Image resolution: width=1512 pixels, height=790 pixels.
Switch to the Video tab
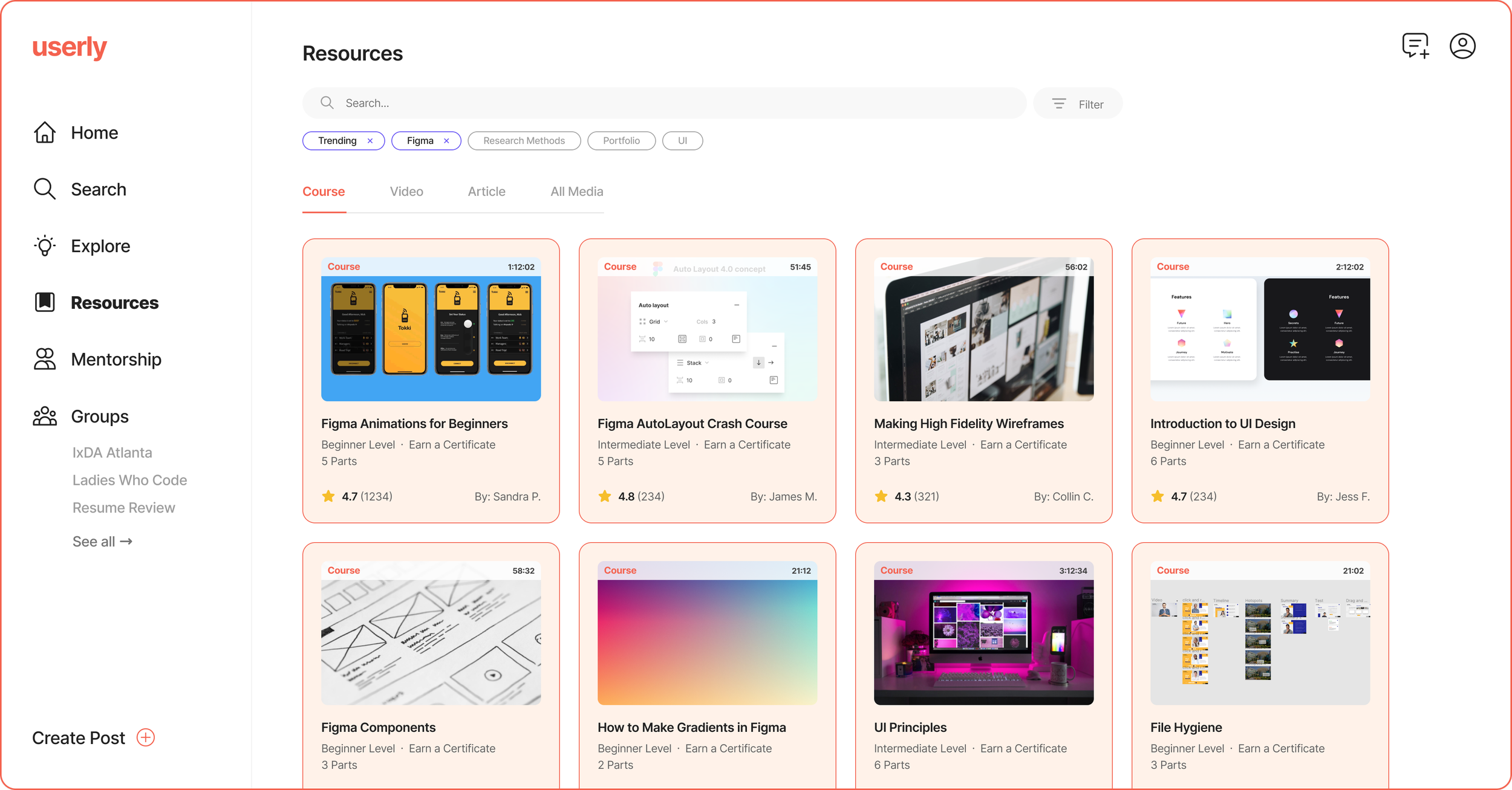[x=406, y=191]
